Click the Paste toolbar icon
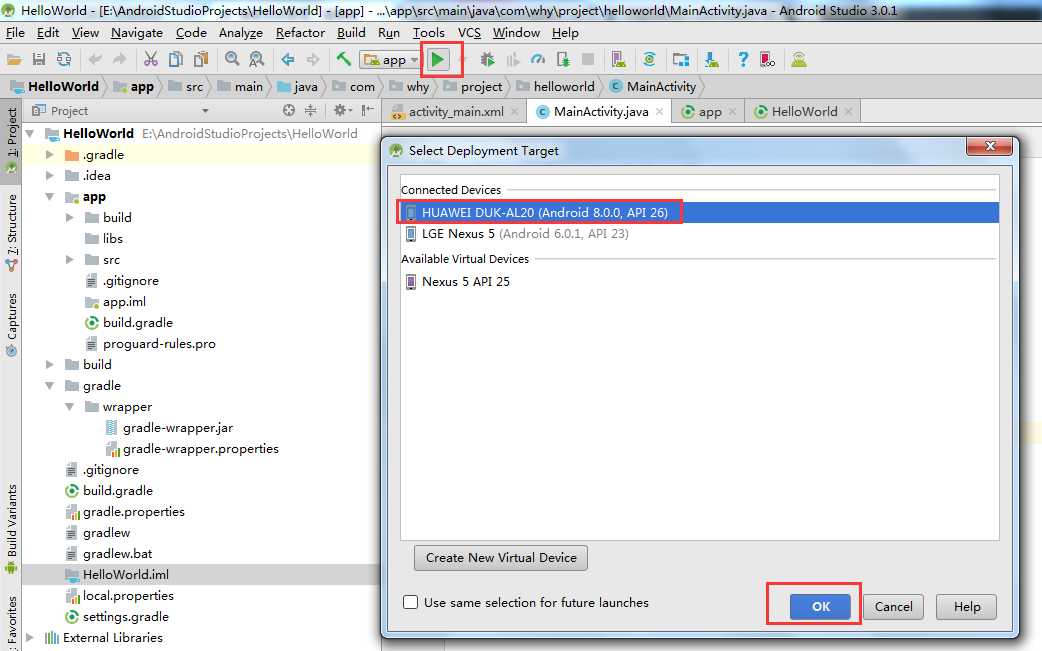1042x651 pixels. coord(201,60)
